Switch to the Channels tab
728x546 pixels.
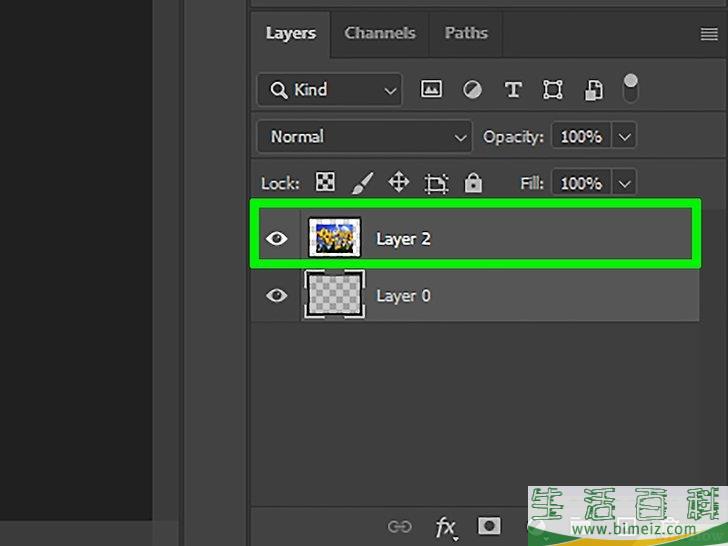click(x=380, y=33)
